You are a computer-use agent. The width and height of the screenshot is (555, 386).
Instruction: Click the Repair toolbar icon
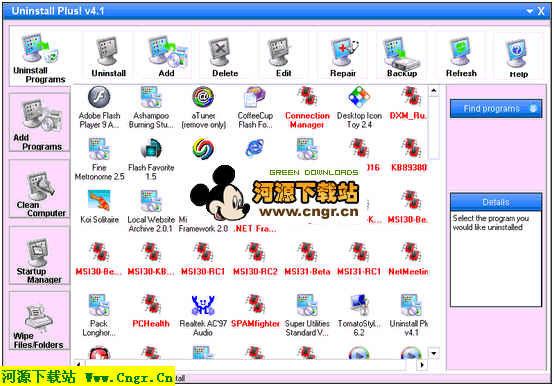(343, 57)
